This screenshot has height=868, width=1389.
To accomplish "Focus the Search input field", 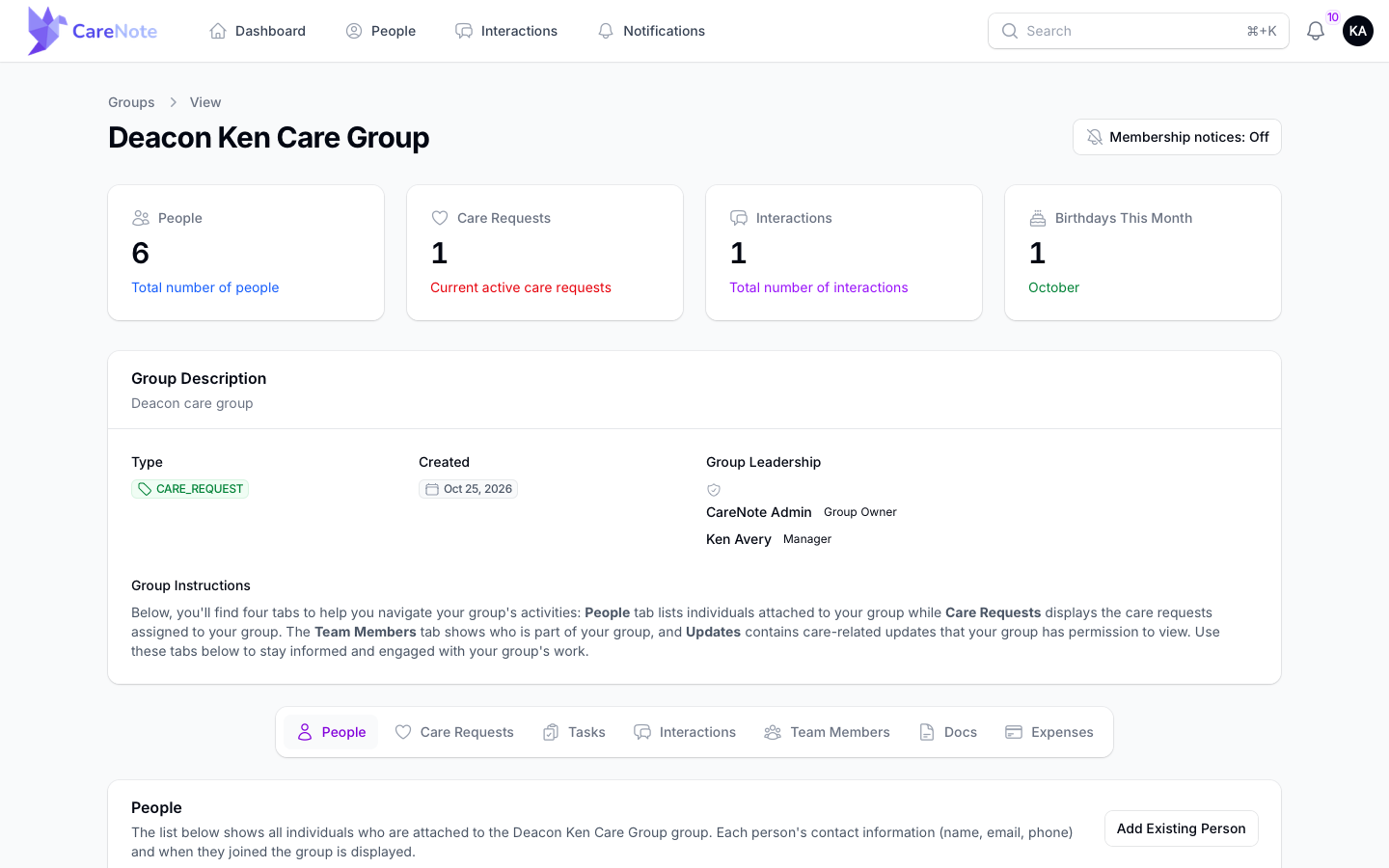I will coord(1138,31).
